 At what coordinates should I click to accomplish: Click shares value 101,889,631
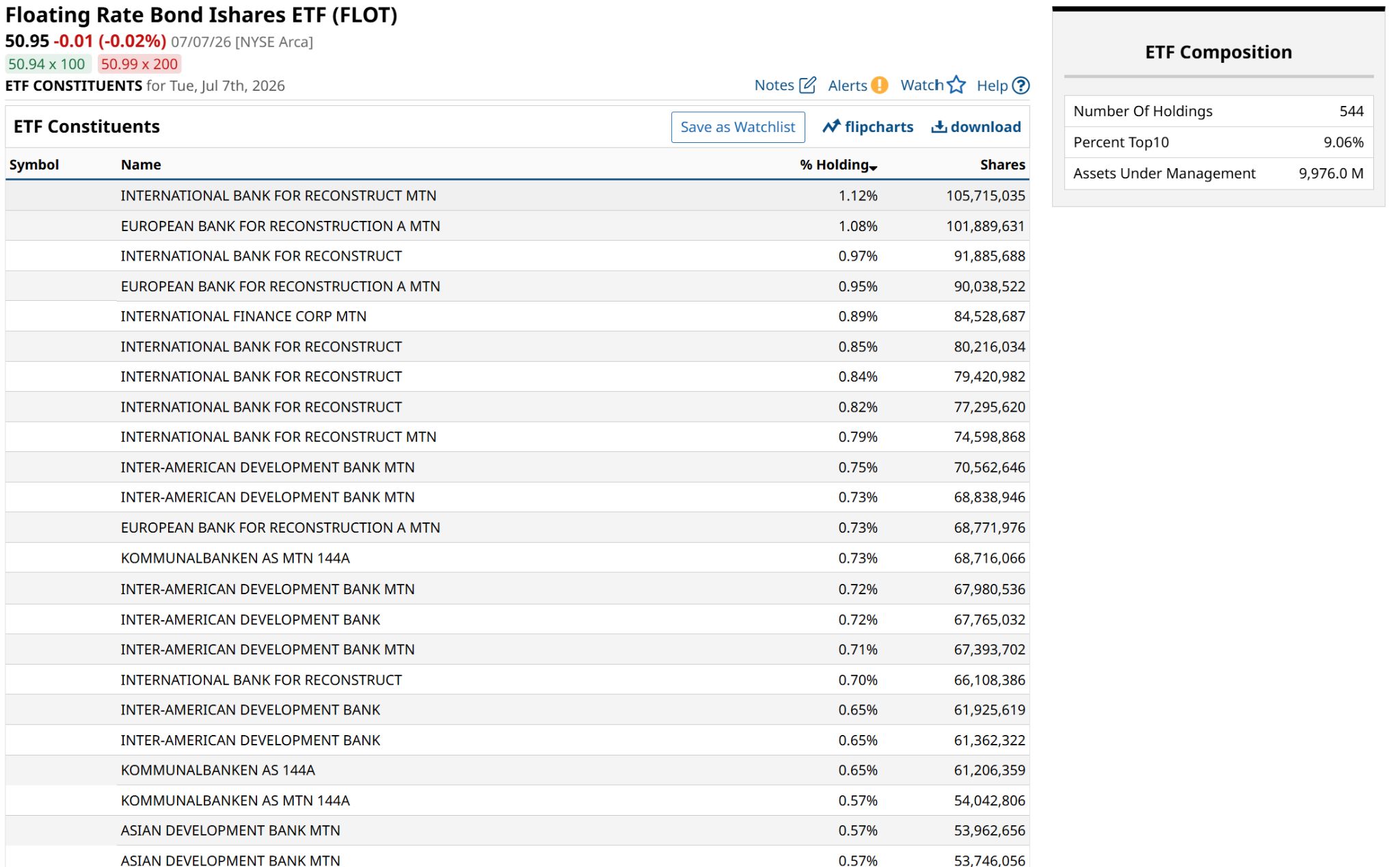tap(986, 226)
